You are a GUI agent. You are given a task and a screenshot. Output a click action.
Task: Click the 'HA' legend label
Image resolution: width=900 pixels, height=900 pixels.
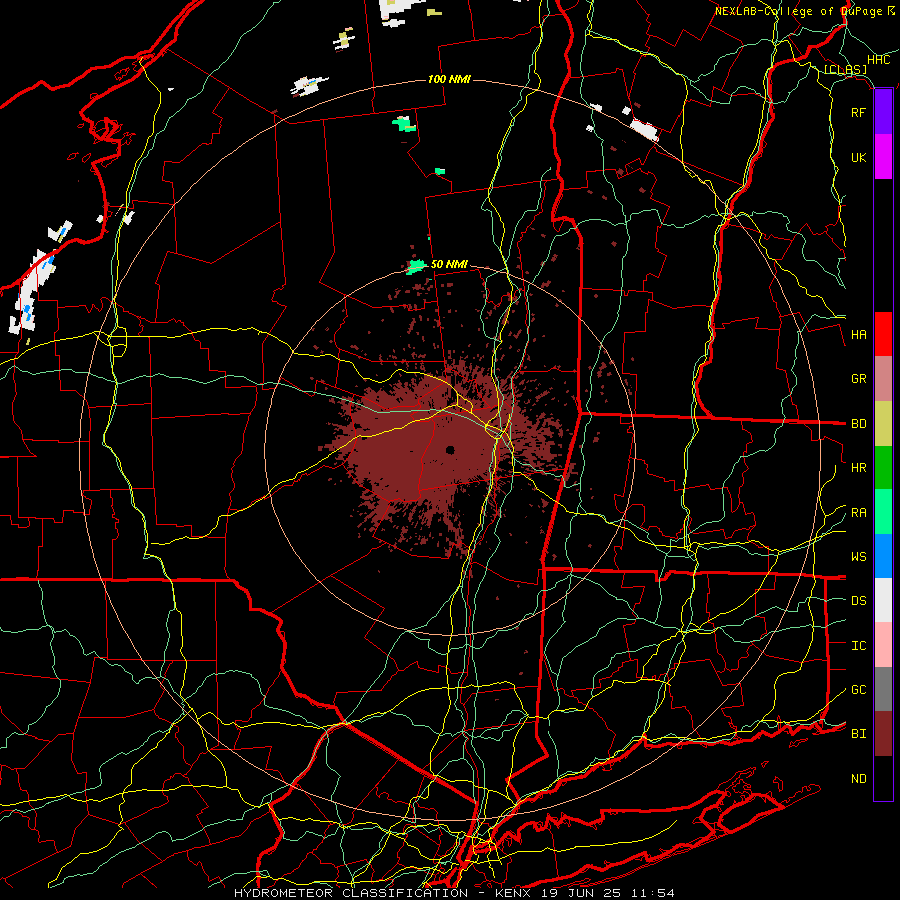[x=858, y=335]
